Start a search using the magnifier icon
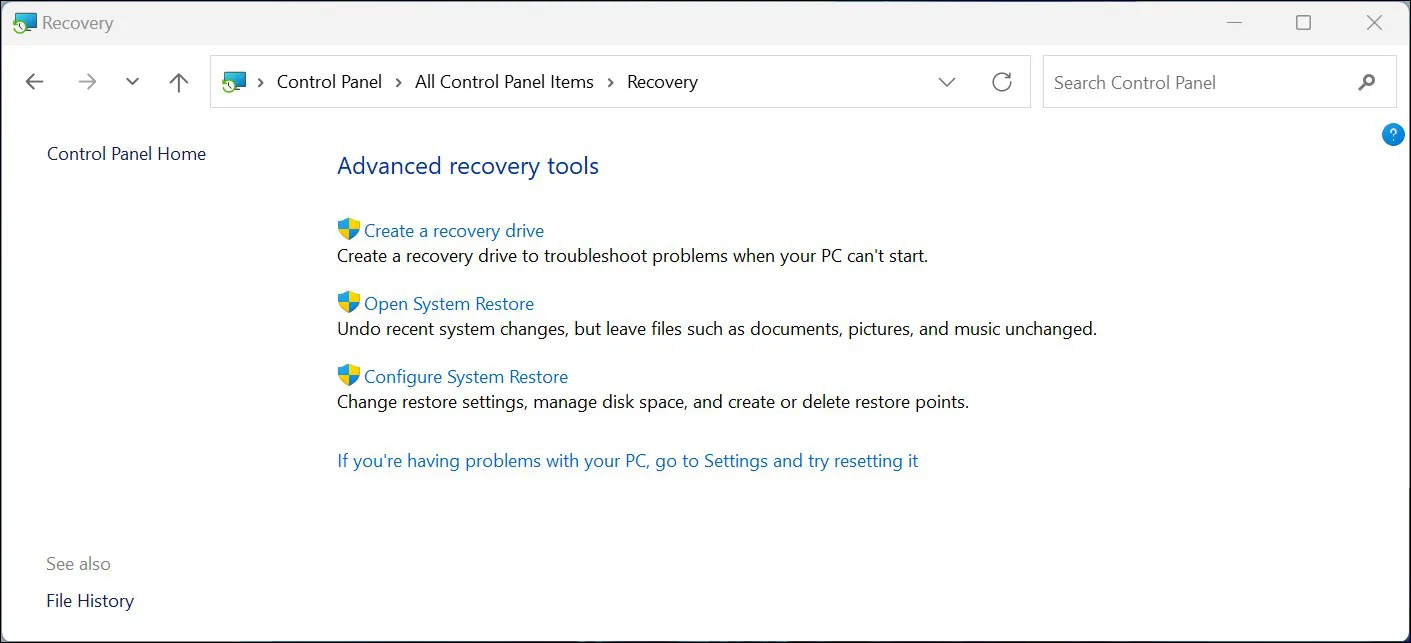 coord(1367,82)
